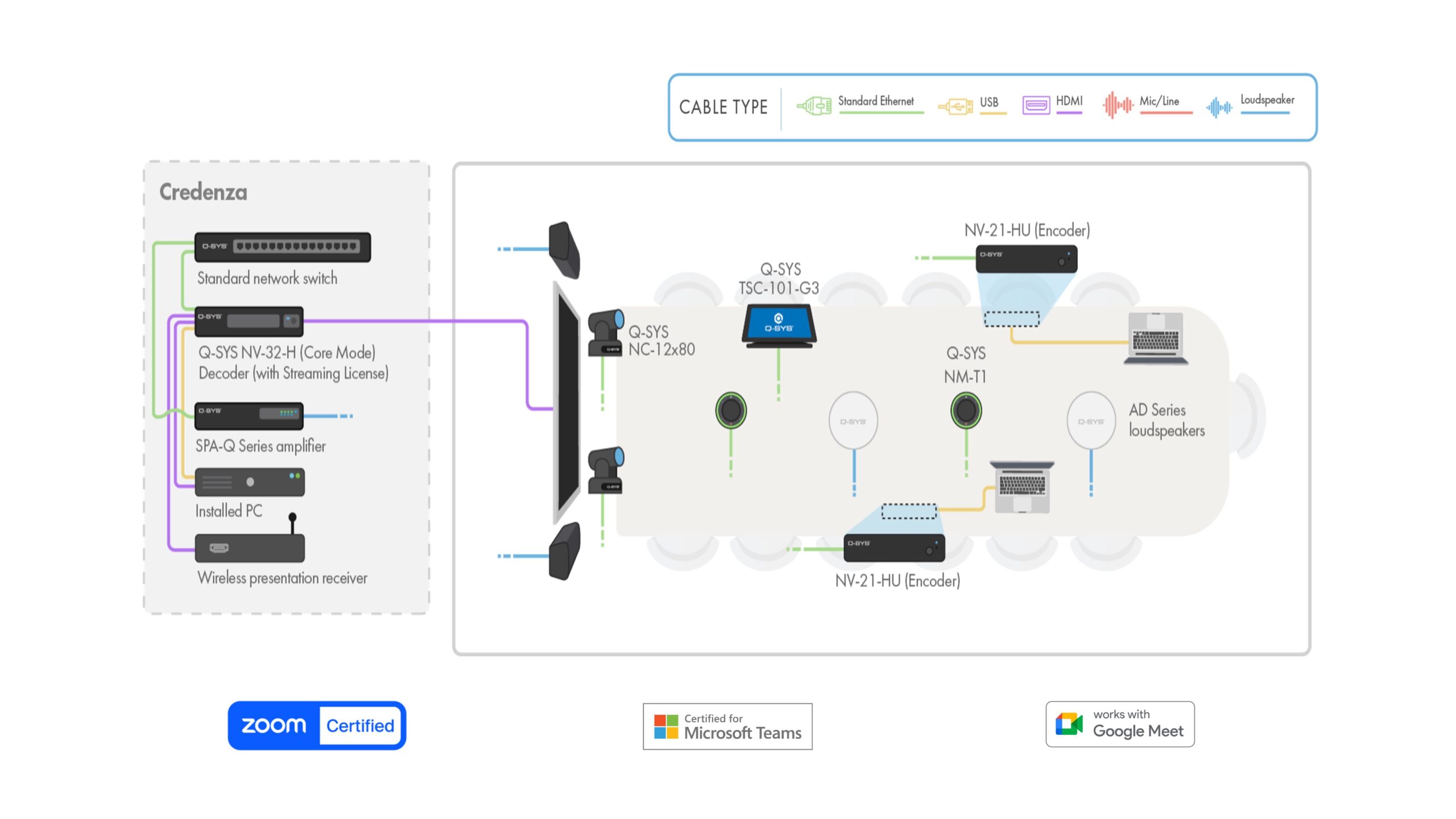
Task: Click the wireless presentation receiver device
Action: pos(249,548)
